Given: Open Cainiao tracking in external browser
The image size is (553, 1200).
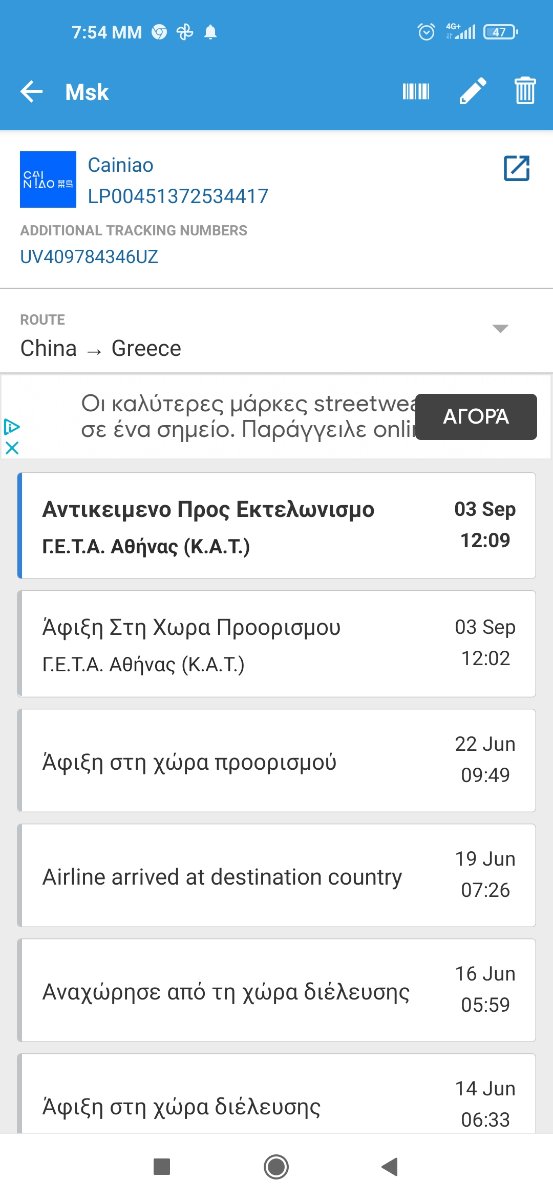Looking at the screenshot, I should 516,168.
